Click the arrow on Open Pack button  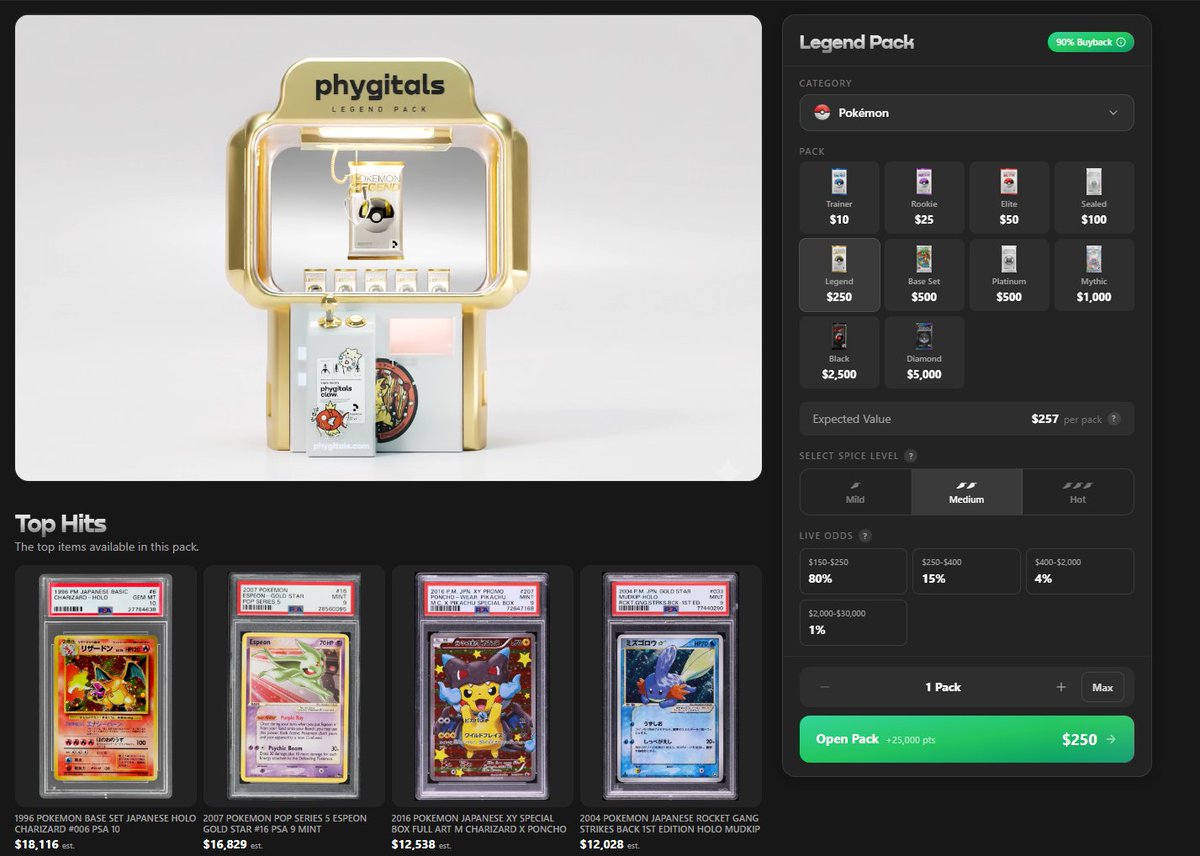1109,740
